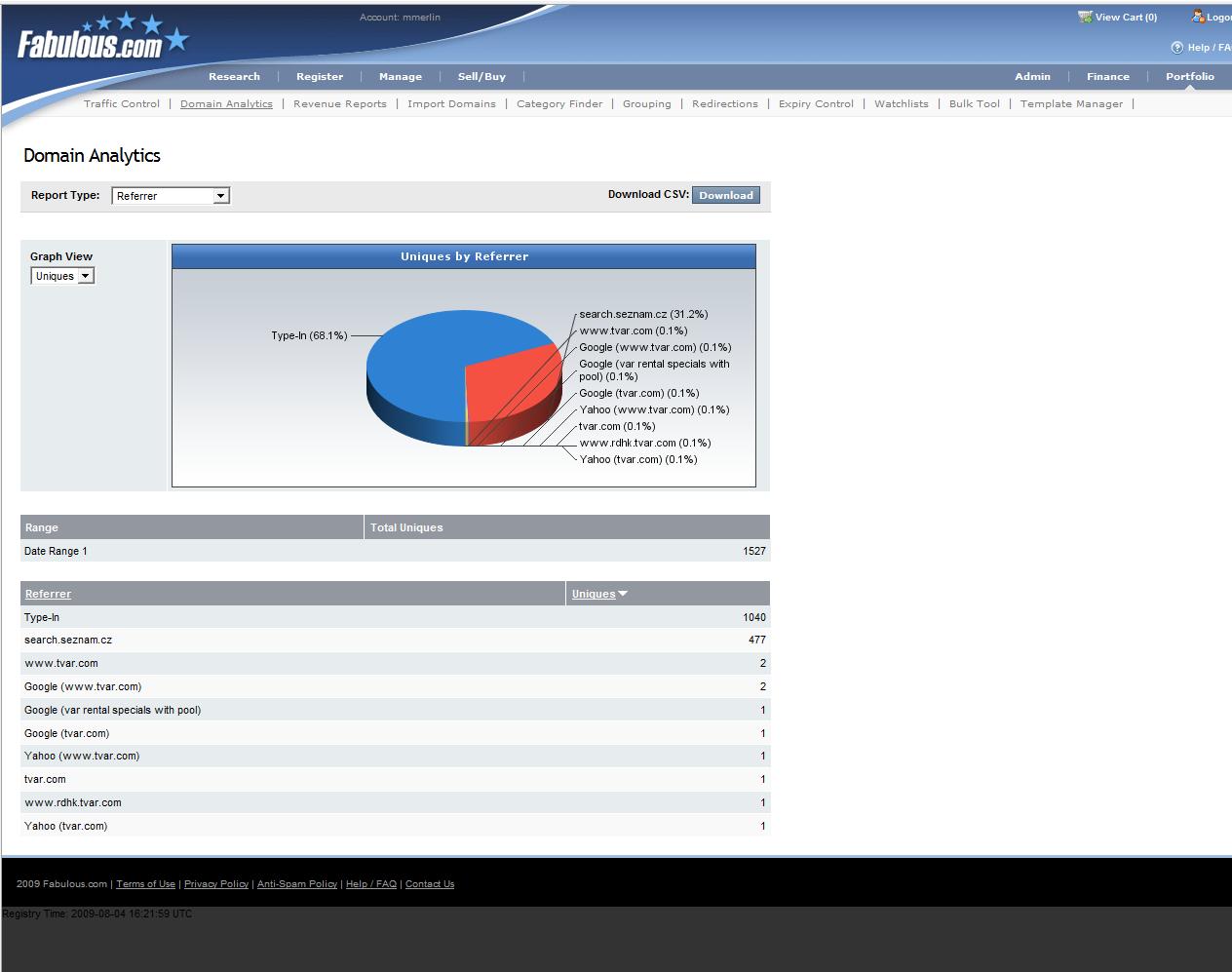Go to Expiry Control

(x=816, y=103)
